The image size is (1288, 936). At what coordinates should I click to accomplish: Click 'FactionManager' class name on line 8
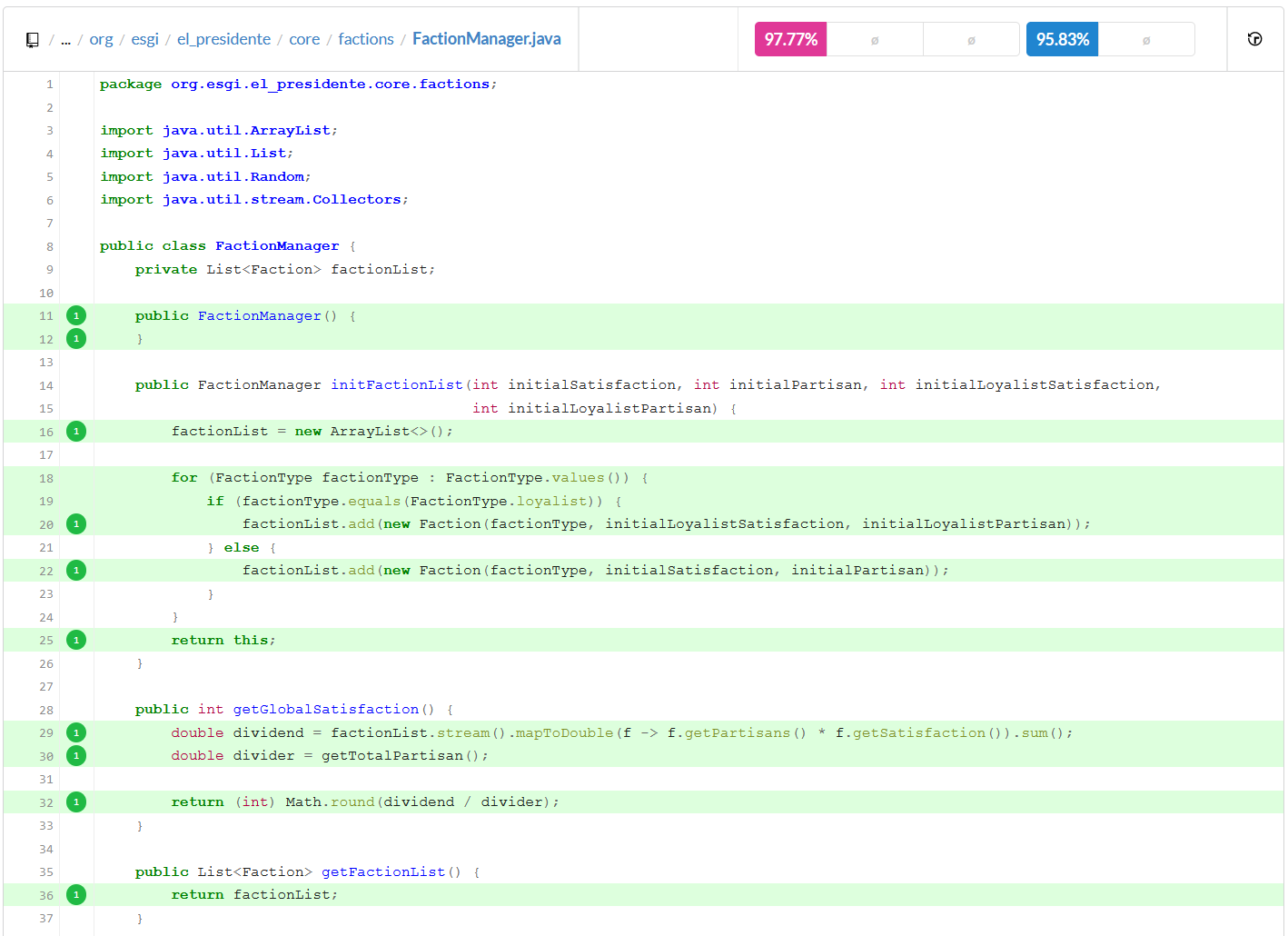(277, 246)
